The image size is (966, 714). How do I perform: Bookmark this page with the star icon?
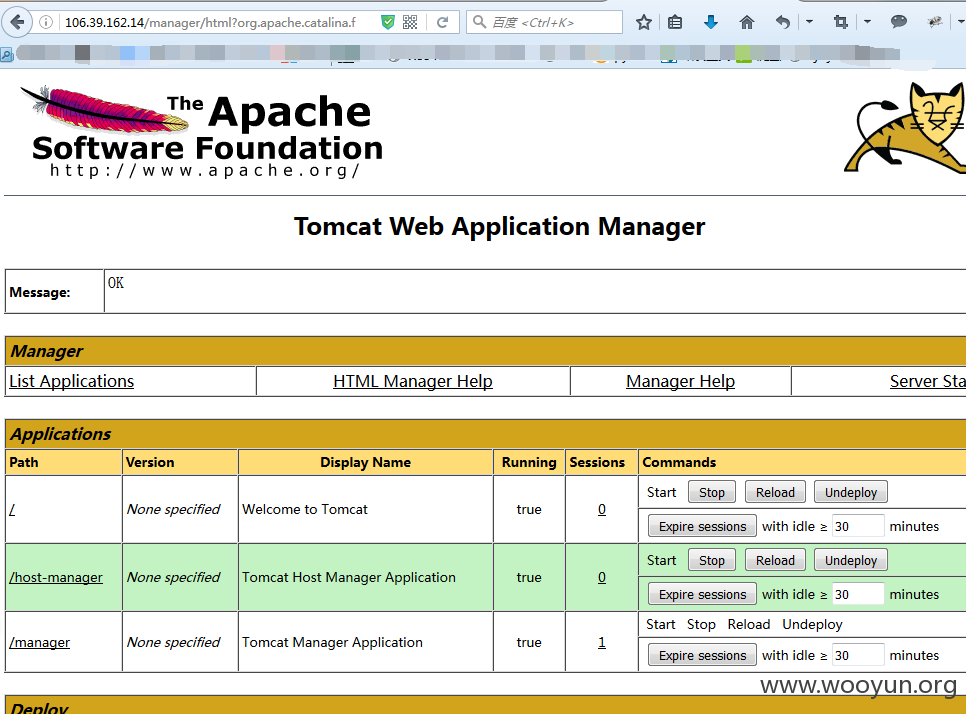(644, 23)
